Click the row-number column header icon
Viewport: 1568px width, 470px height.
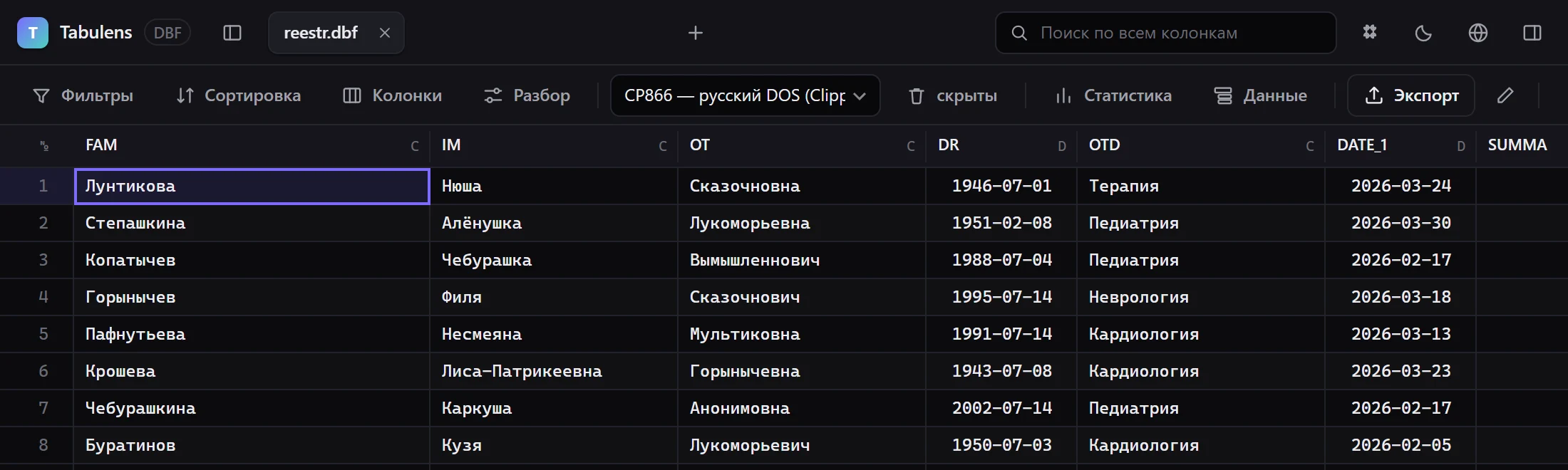[44, 146]
